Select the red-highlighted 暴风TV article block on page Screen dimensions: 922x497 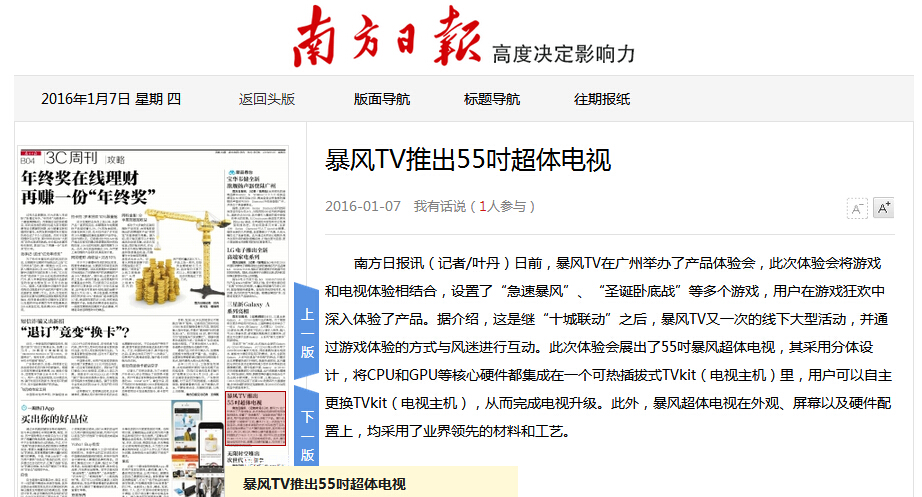[256, 418]
